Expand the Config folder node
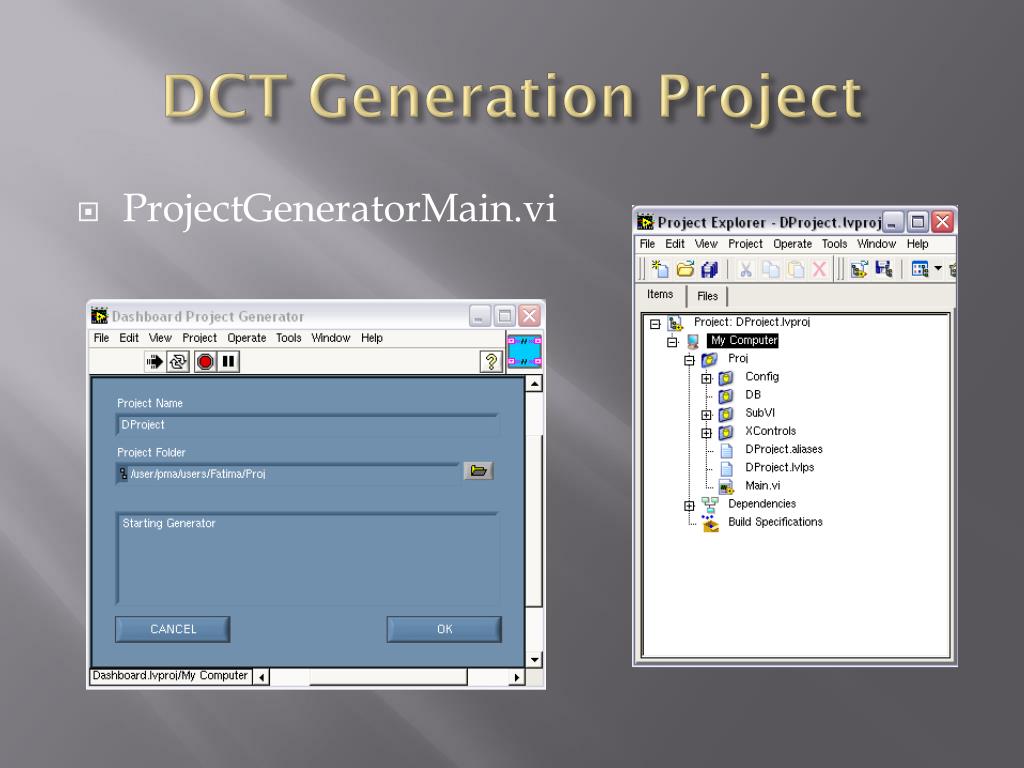The width and height of the screenshot is (1024, 768). coord(707,378)
